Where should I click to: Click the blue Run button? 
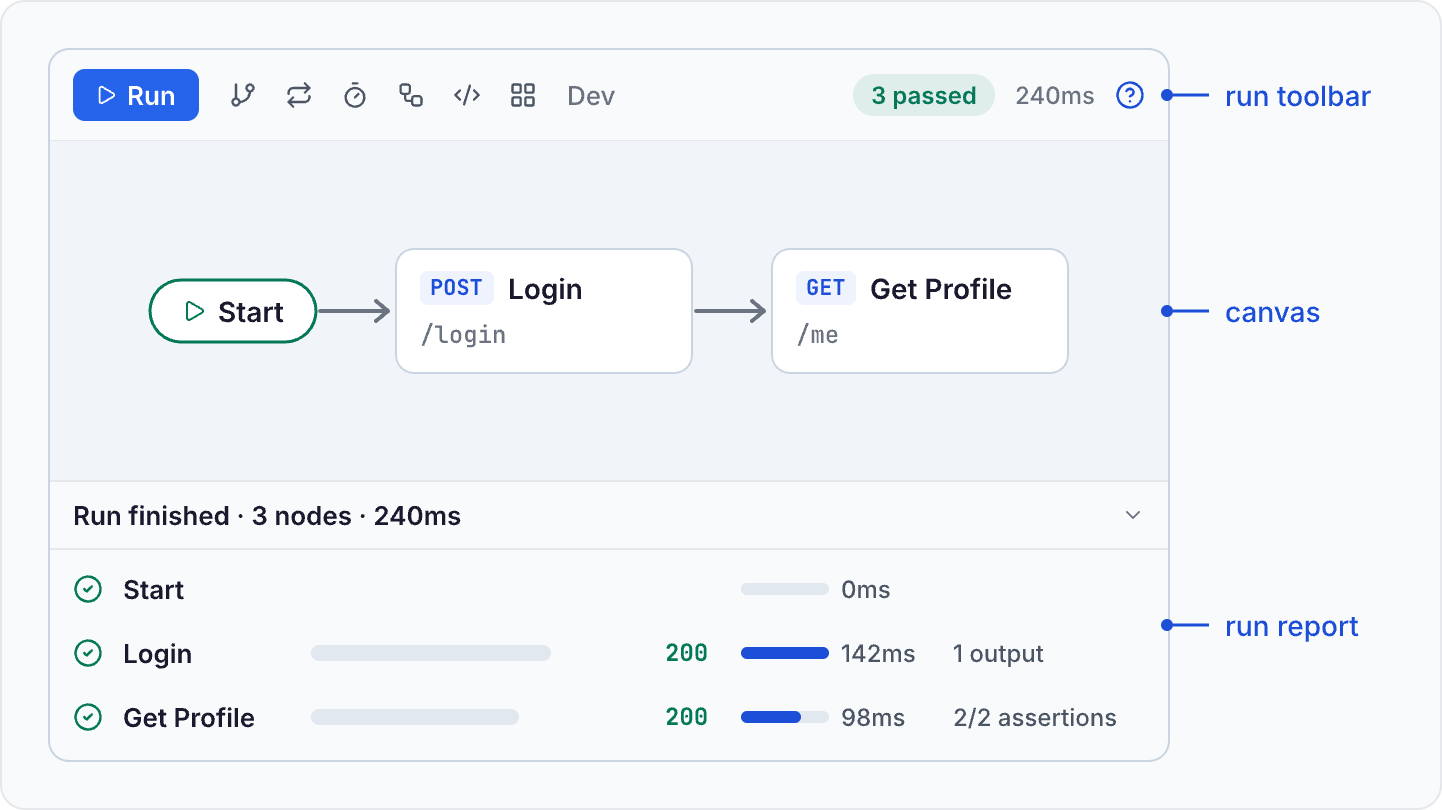click(136, 96)
